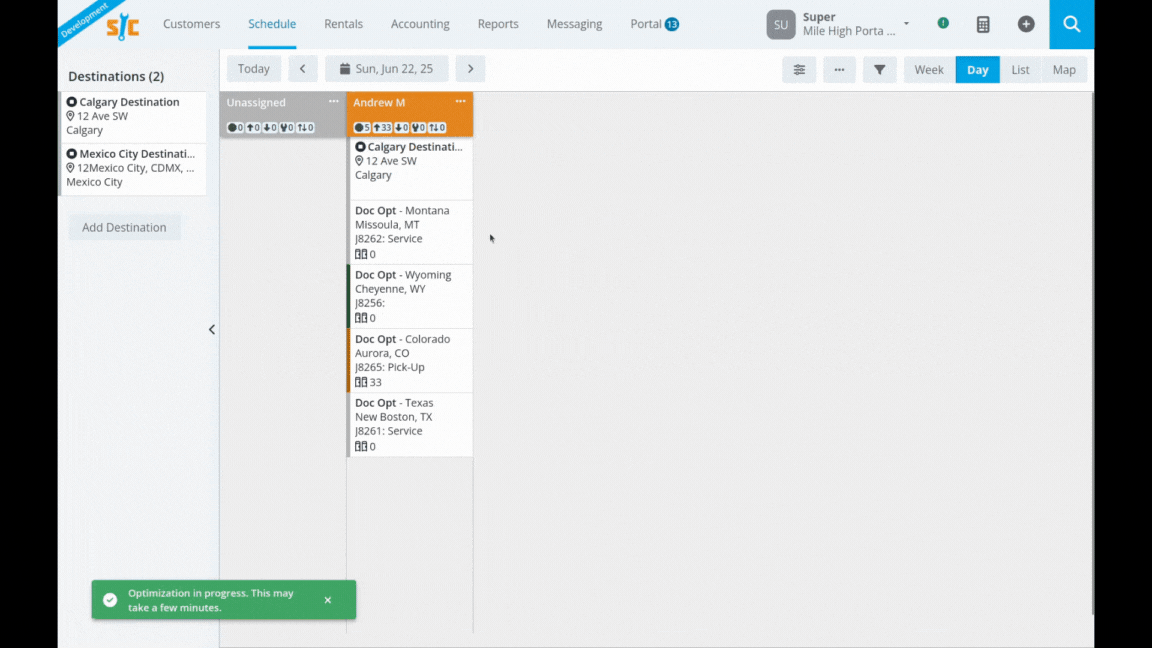The image size is (1152, 648).
Task: Click the Portal 13 notification badge
Action: pos(672,24)
